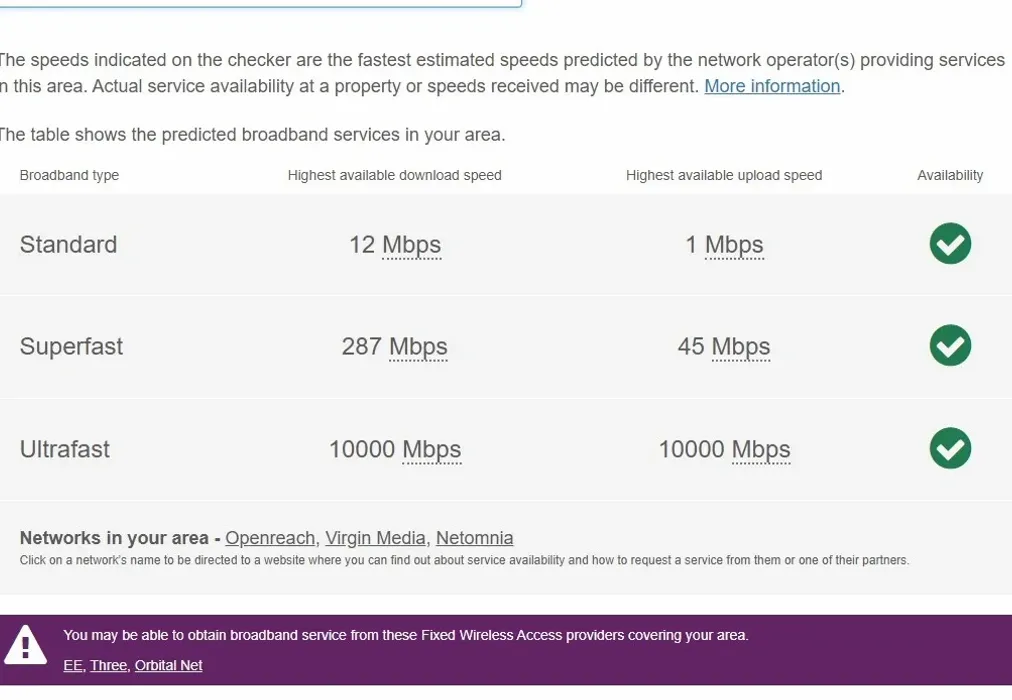Show tooltip on 287 Mbps download speed
Viewport: 1012px width, 700px height.
pyautogui.click(x=418, y=346)
